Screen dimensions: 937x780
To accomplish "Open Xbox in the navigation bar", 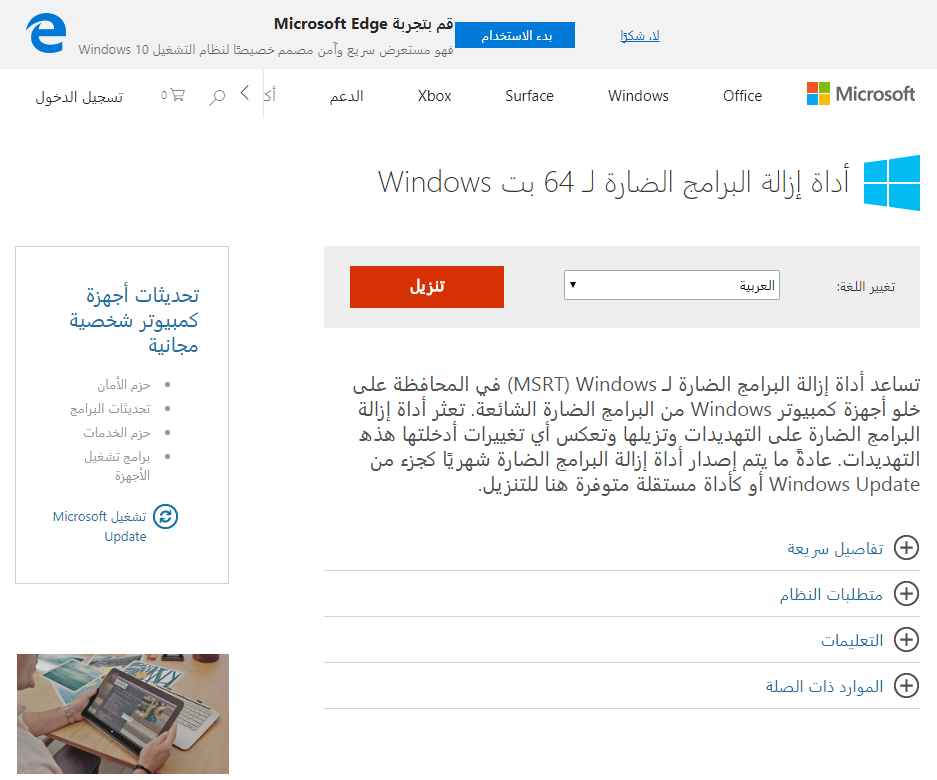I will (434, 96).
